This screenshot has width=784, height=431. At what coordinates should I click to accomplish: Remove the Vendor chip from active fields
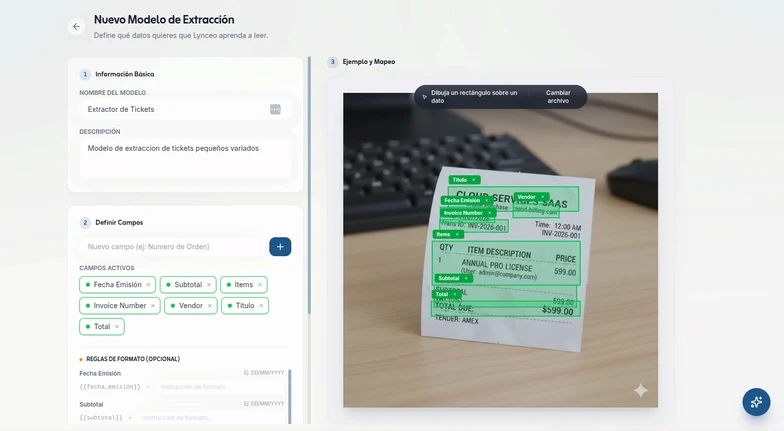(210, 306)
